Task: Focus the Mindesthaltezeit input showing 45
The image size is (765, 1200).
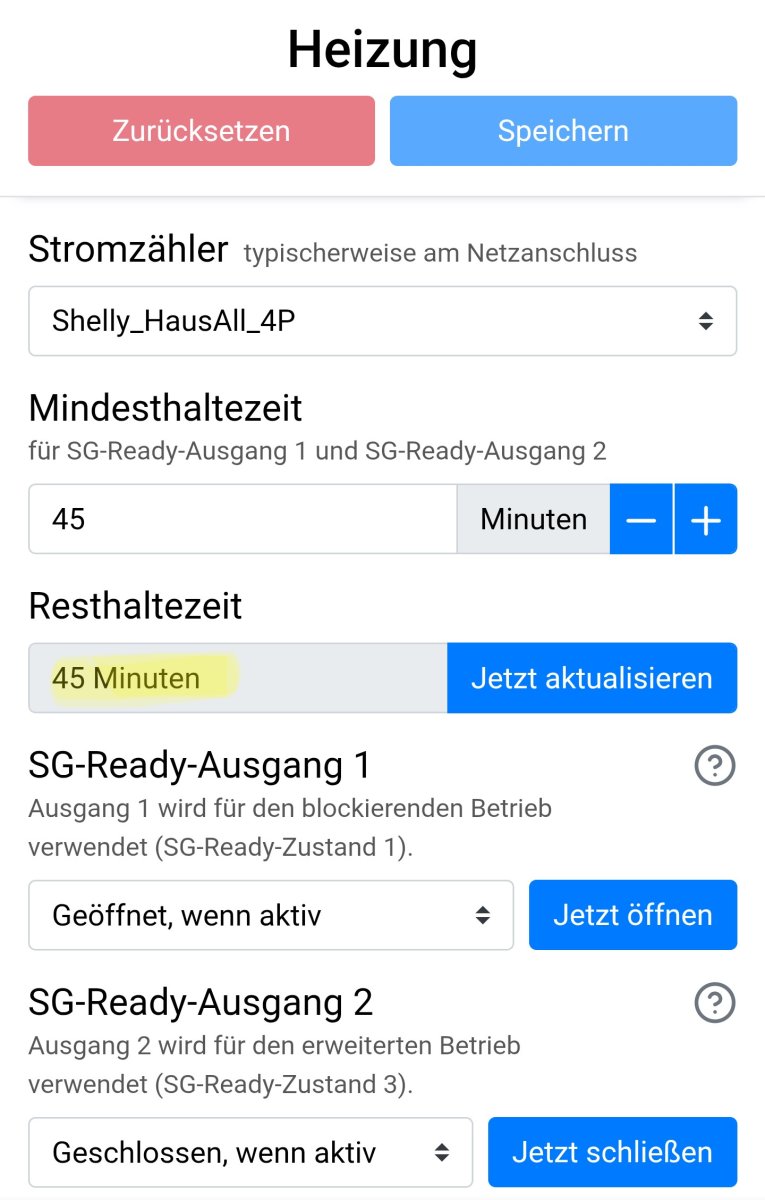Action: [x=242, y=519]
